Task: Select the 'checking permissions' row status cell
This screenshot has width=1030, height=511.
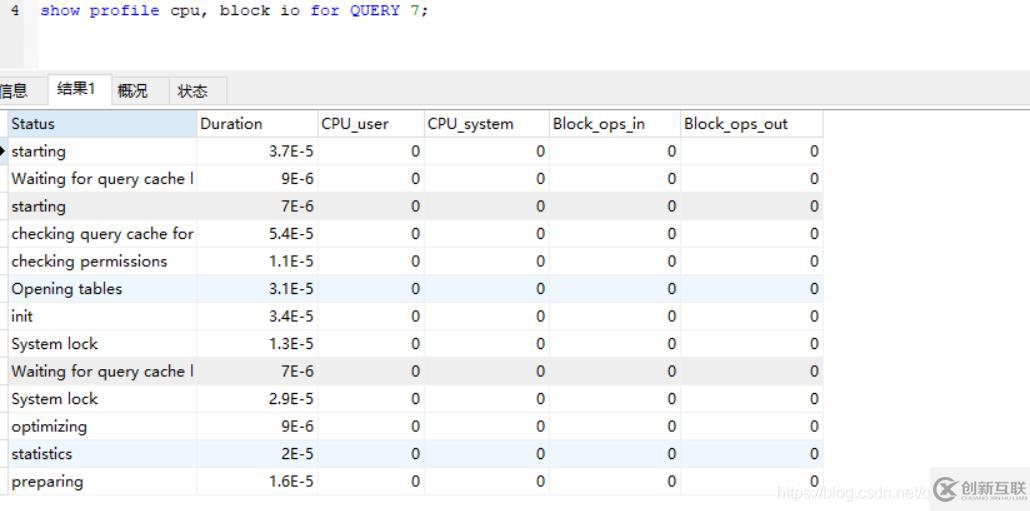Action: click(102, 261)
